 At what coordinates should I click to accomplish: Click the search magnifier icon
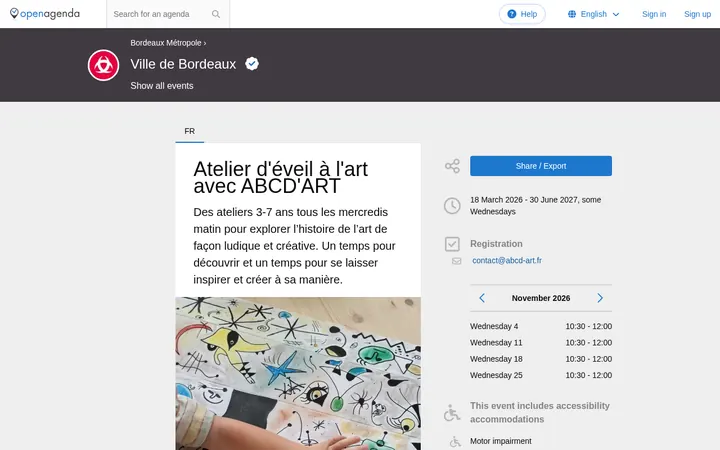point(216,14)
